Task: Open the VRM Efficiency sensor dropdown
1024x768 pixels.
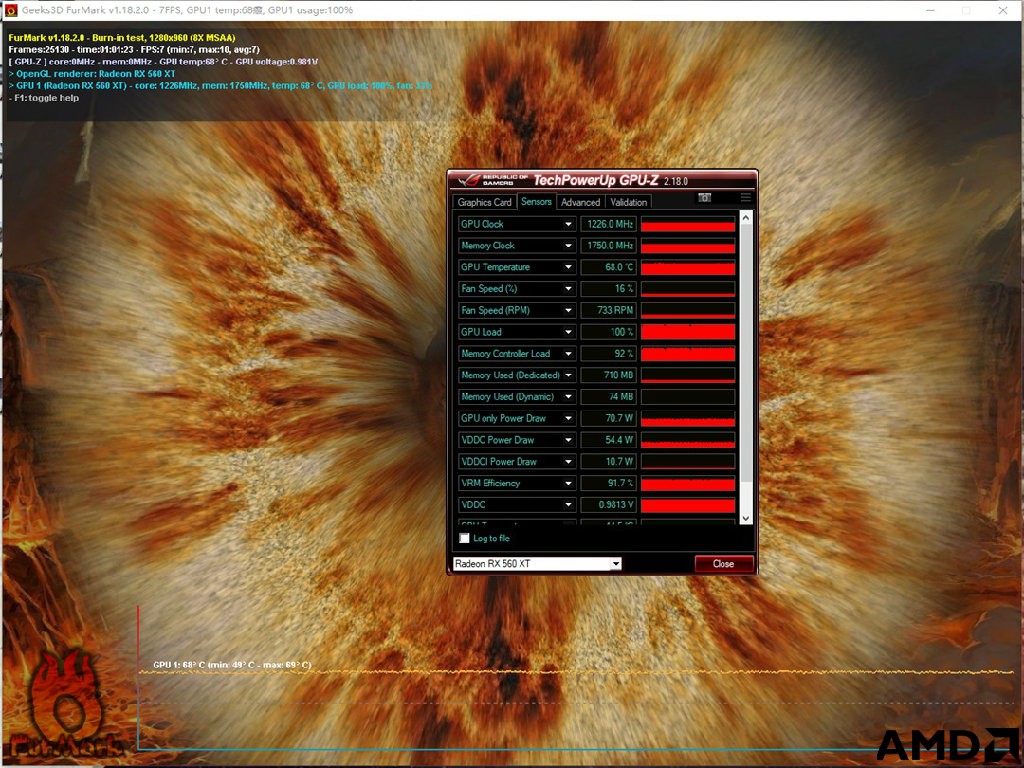Action: point(568,483)
